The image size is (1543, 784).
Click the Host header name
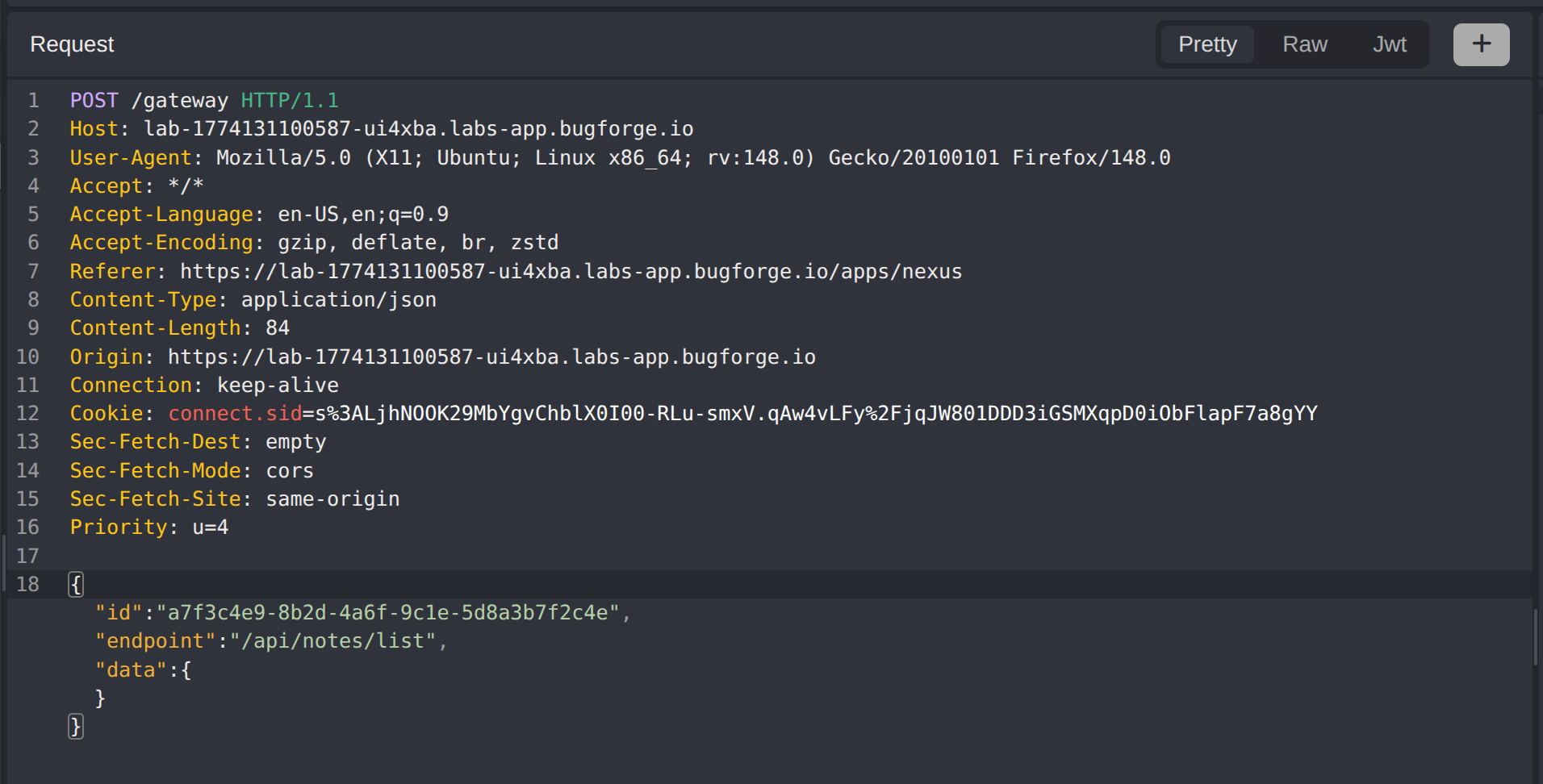[x=94, y=129]
